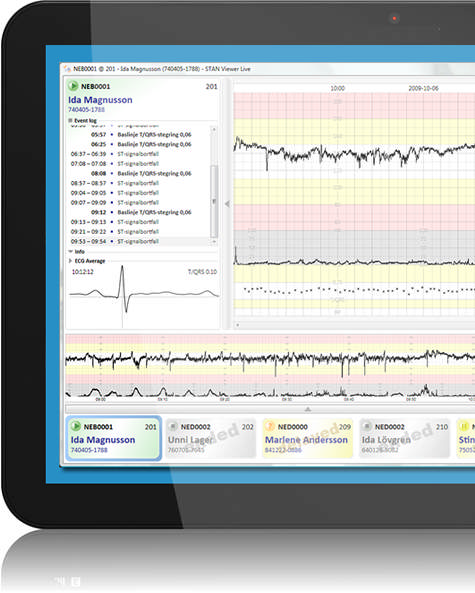Click the 10:12:12 ECG timestamp
The image size is (475, 593).
point(82,272)
